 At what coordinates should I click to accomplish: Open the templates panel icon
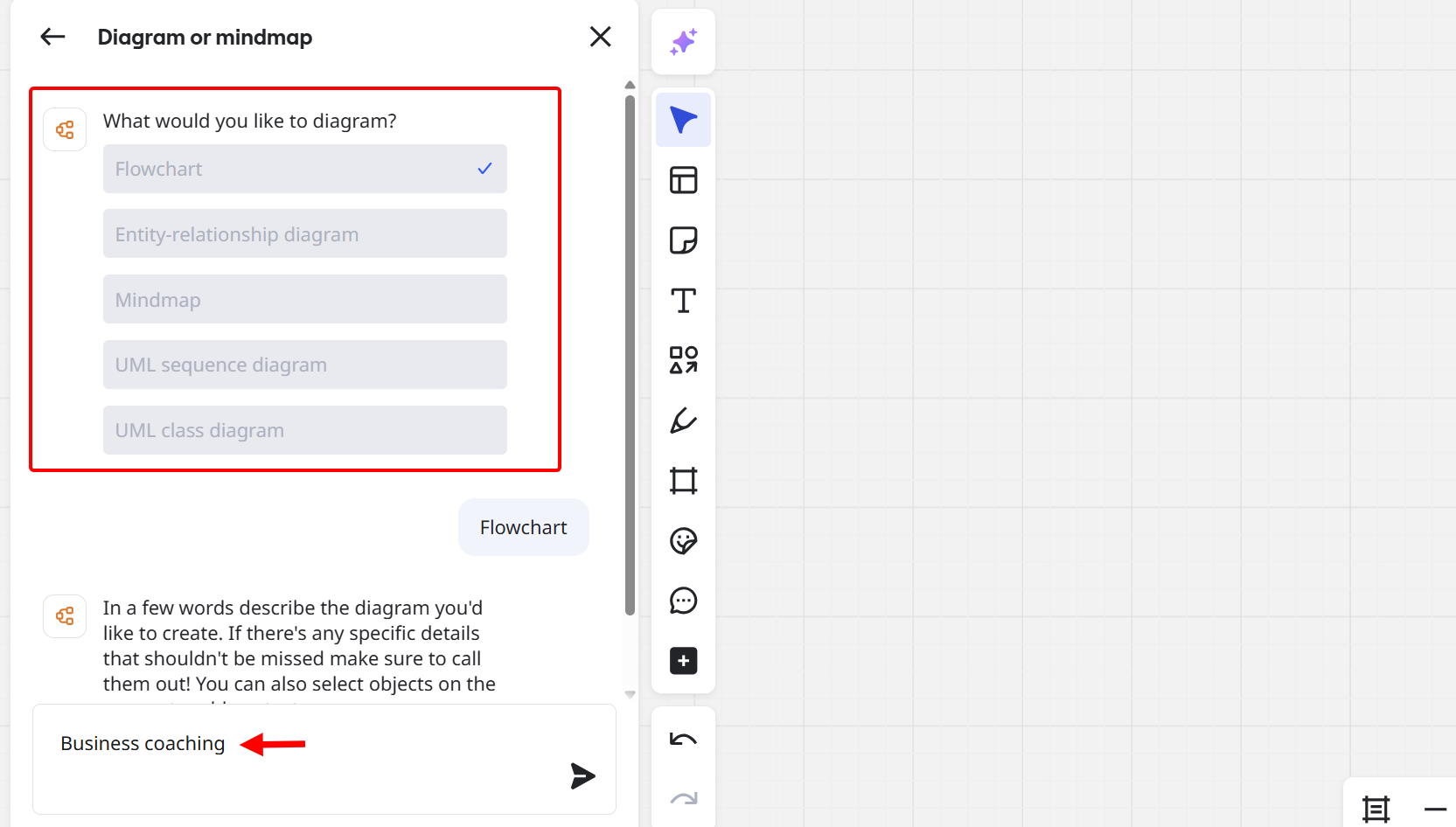coord(683,180)
